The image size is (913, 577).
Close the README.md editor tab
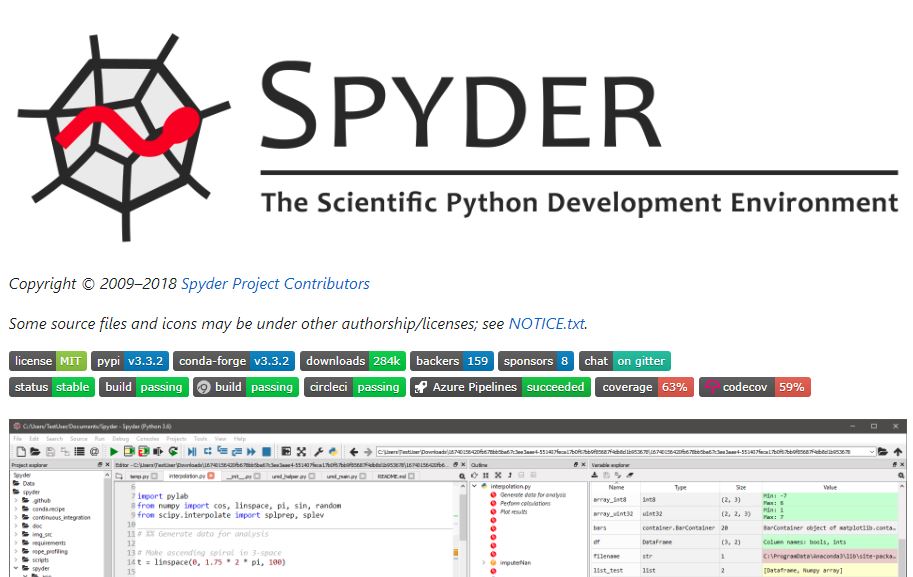[411, 476]
